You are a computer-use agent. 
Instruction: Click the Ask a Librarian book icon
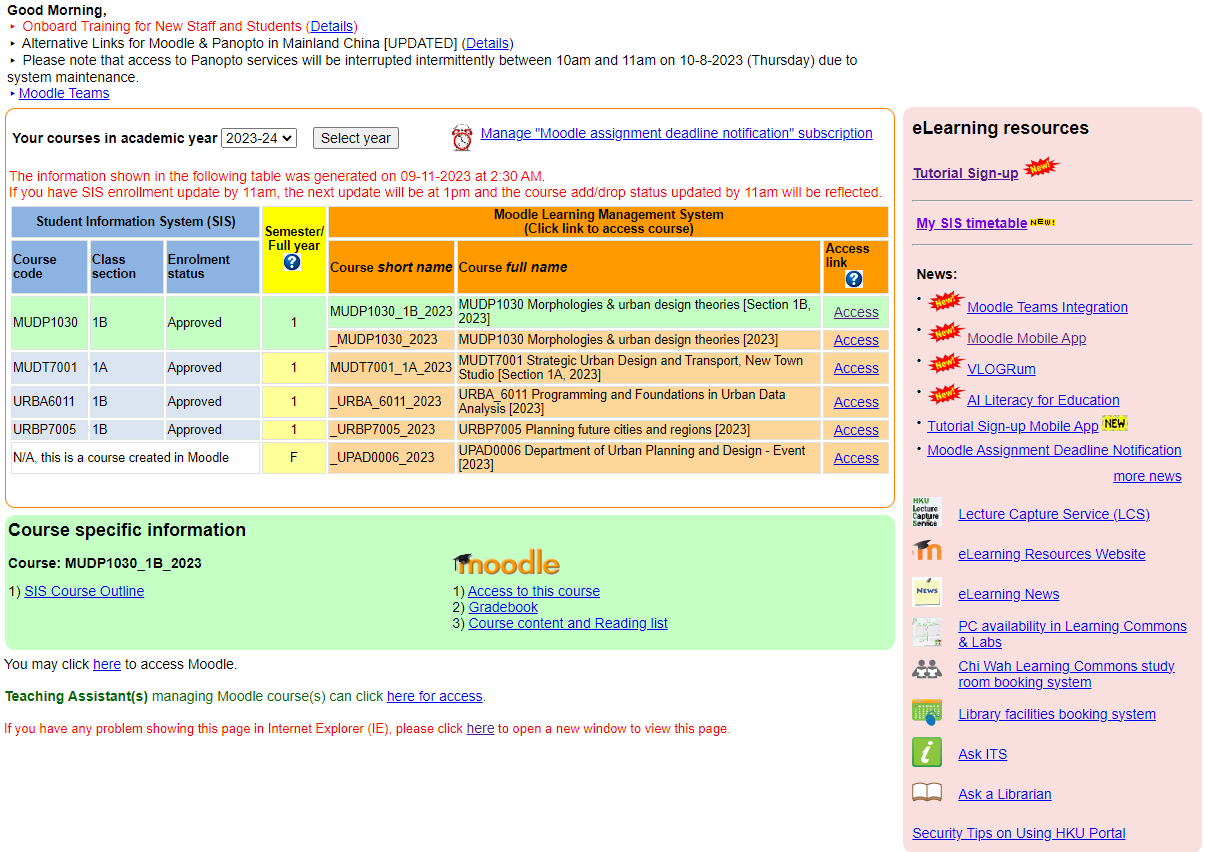926,792
